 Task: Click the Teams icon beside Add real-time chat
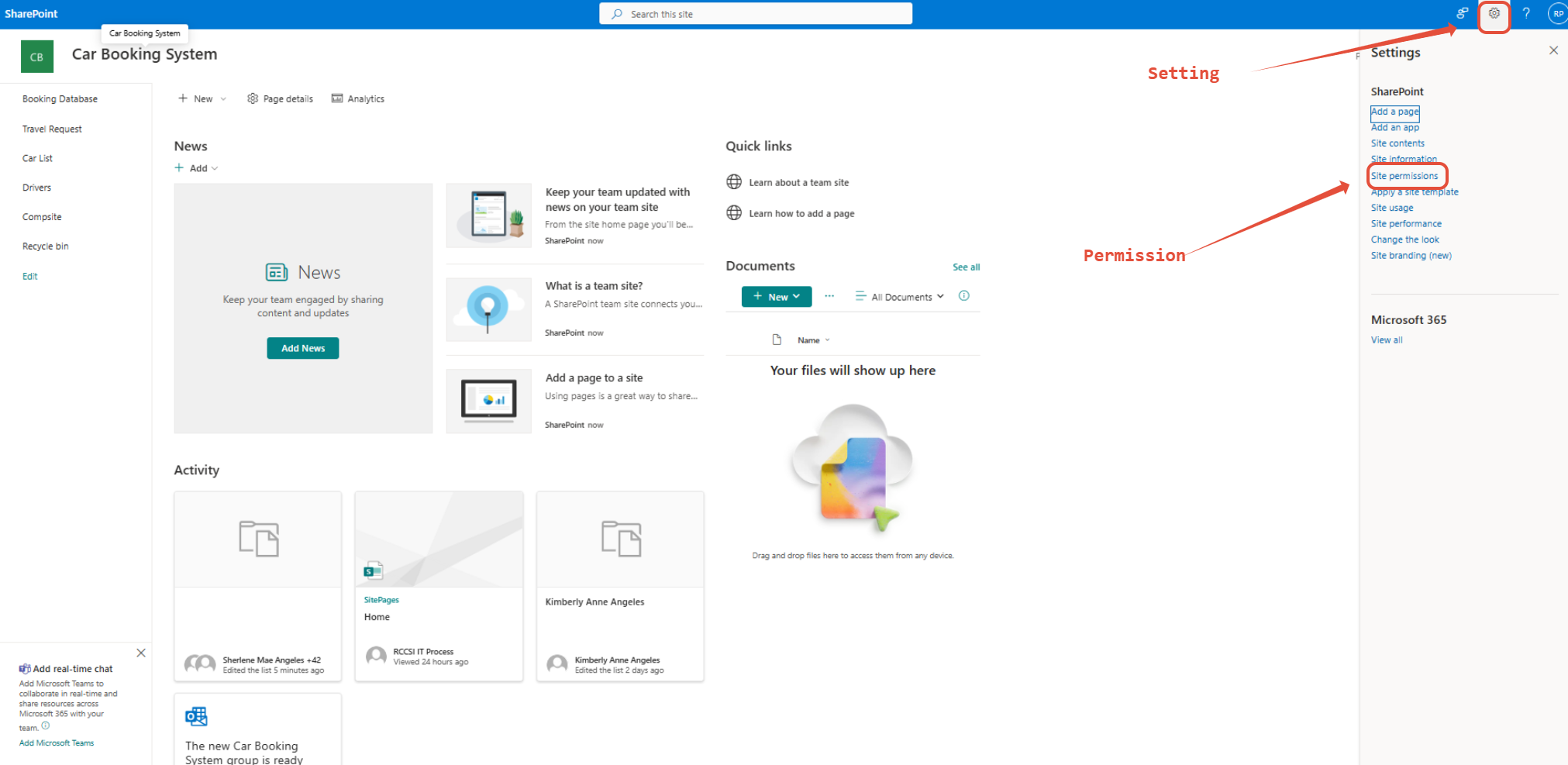25,669
